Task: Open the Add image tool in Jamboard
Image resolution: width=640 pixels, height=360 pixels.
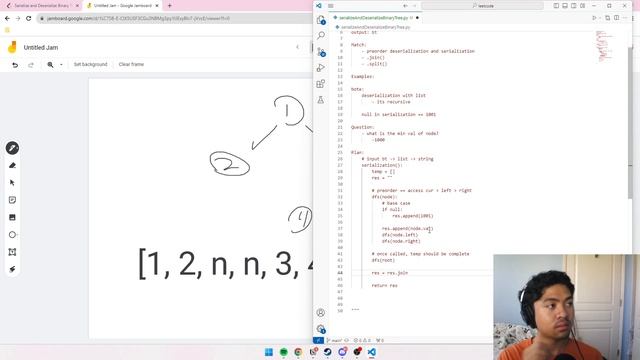Action: click(x=12, y=217)
